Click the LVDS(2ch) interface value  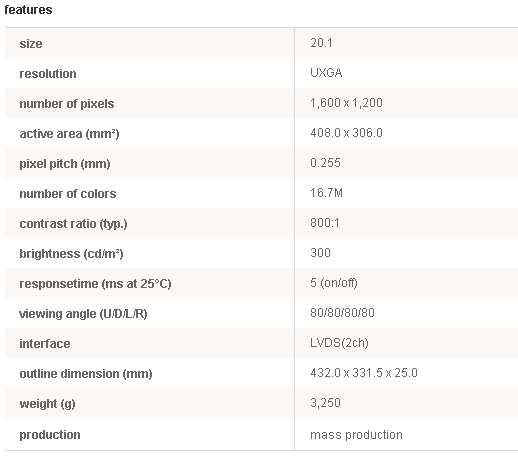click(x=339, y=343)
